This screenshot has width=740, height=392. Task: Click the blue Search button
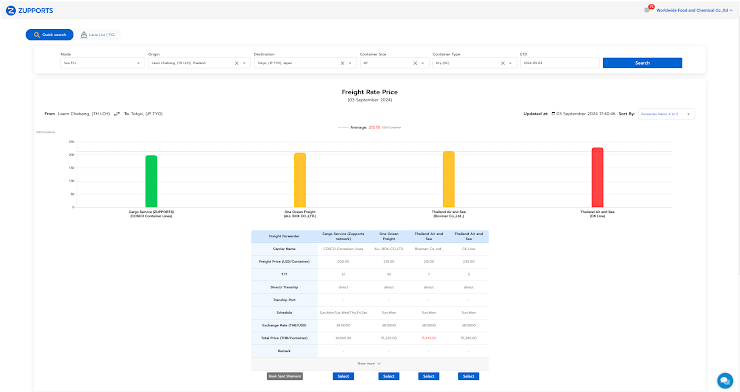[x=642, y=63]
